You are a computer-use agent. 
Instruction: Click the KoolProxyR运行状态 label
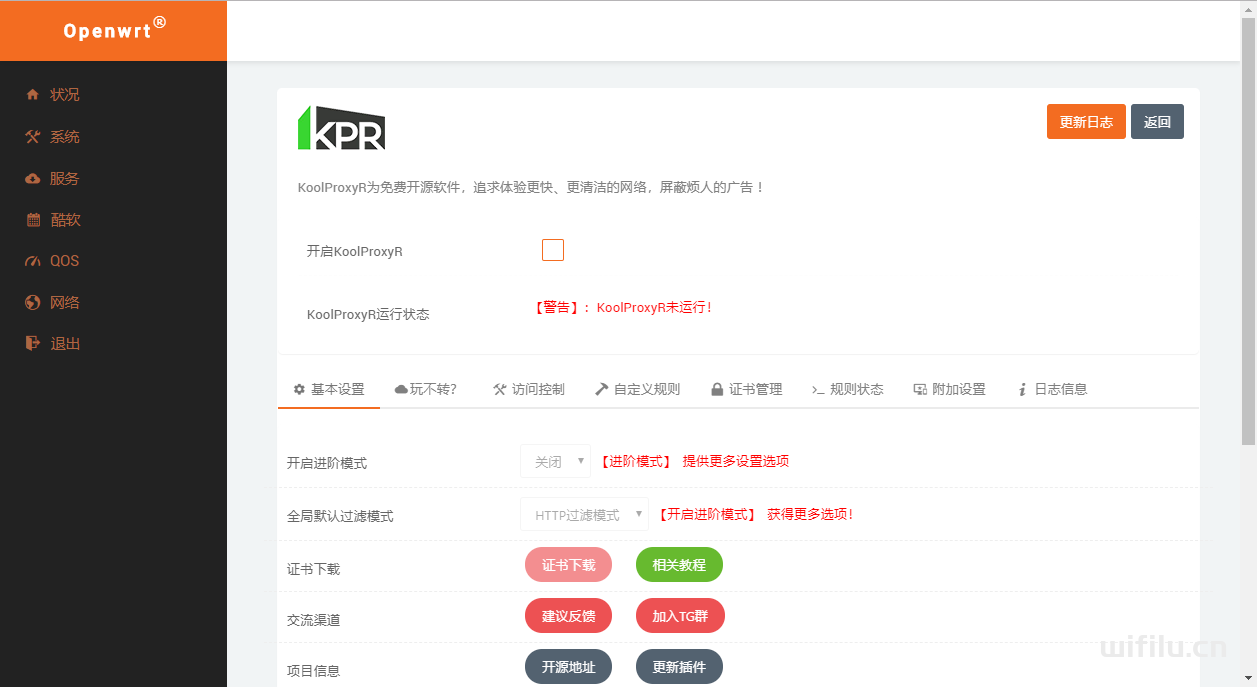pos(368,314)
